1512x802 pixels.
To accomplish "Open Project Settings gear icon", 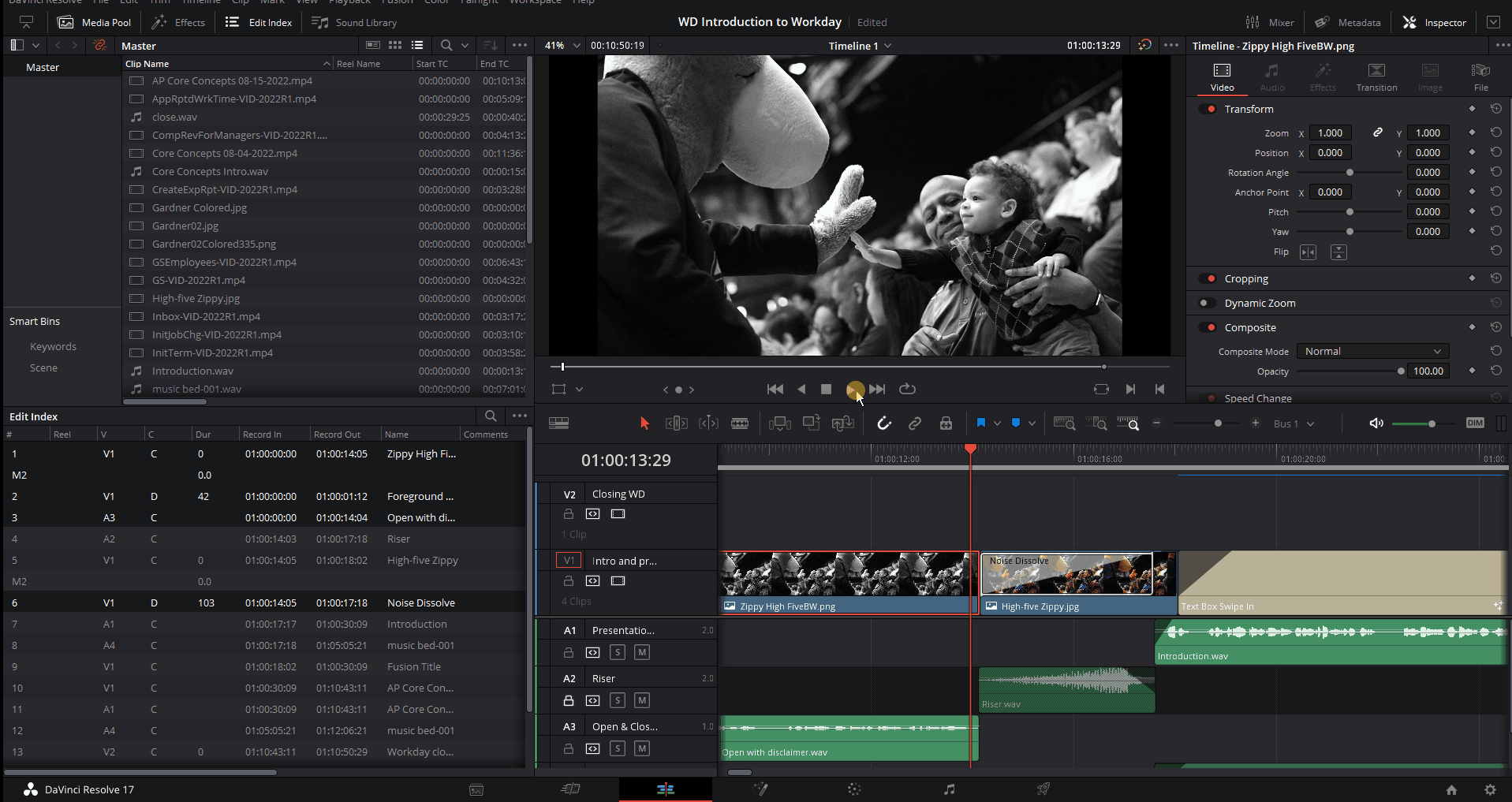I will [1490, 789].
